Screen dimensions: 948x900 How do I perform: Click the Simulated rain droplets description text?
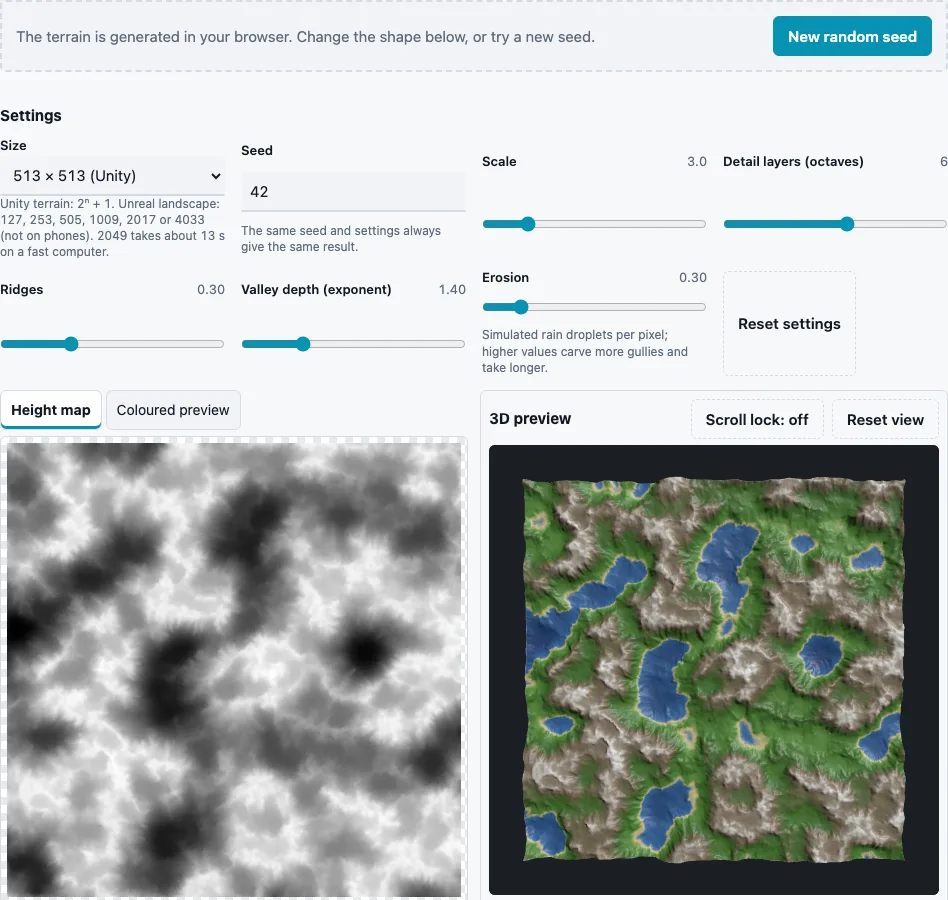pos(585,351)
